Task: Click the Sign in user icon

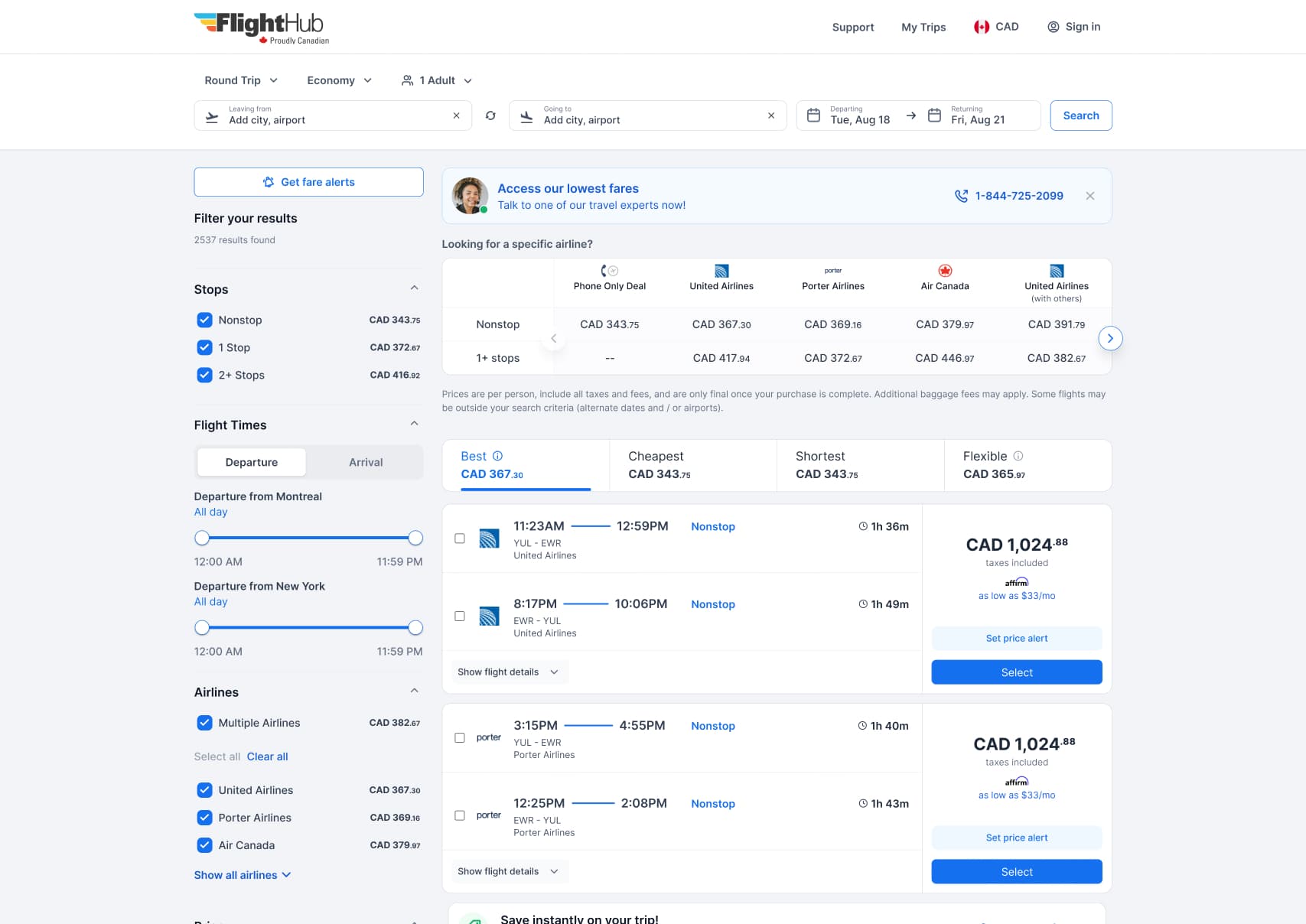Action: click(1053, 27)
